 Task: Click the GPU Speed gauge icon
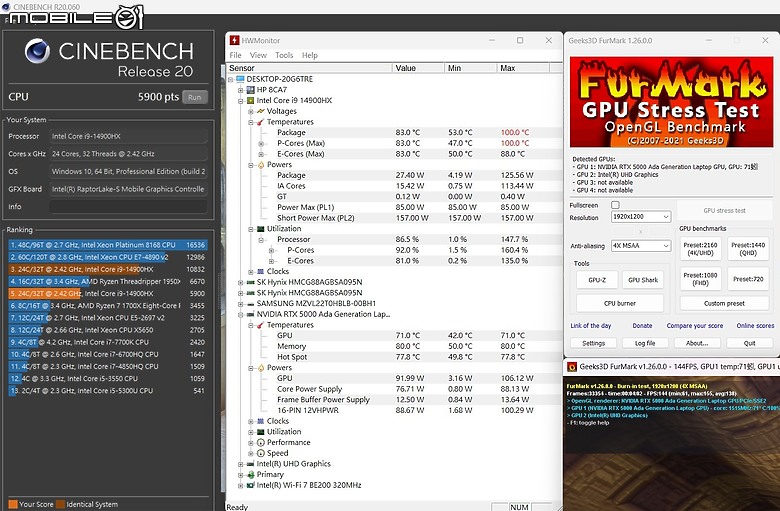coord(261,453)
